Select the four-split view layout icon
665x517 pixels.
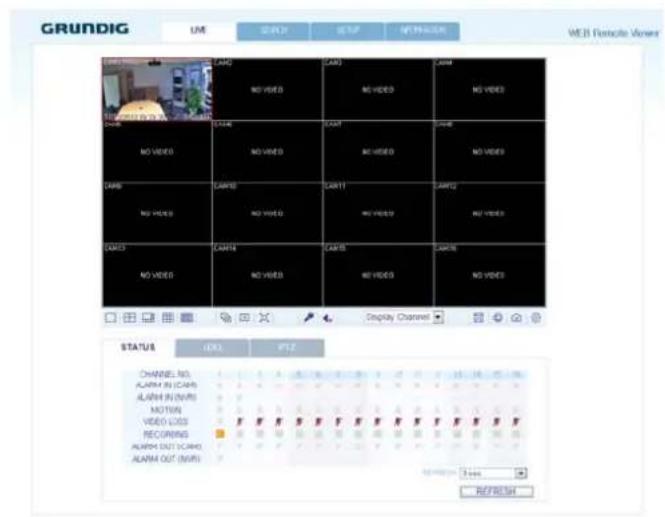[129, 318]
